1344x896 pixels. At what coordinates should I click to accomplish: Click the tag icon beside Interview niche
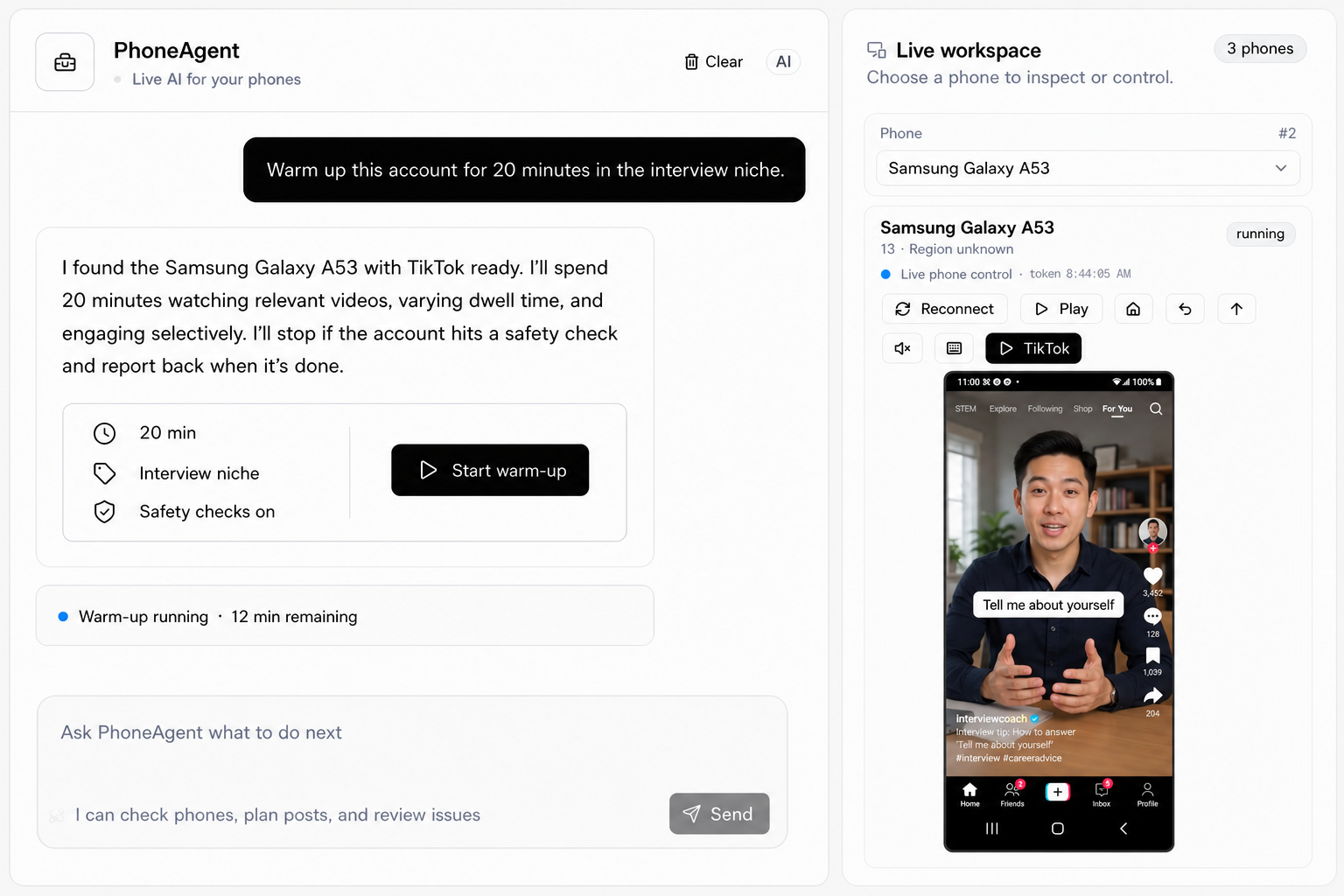point(104,473)
